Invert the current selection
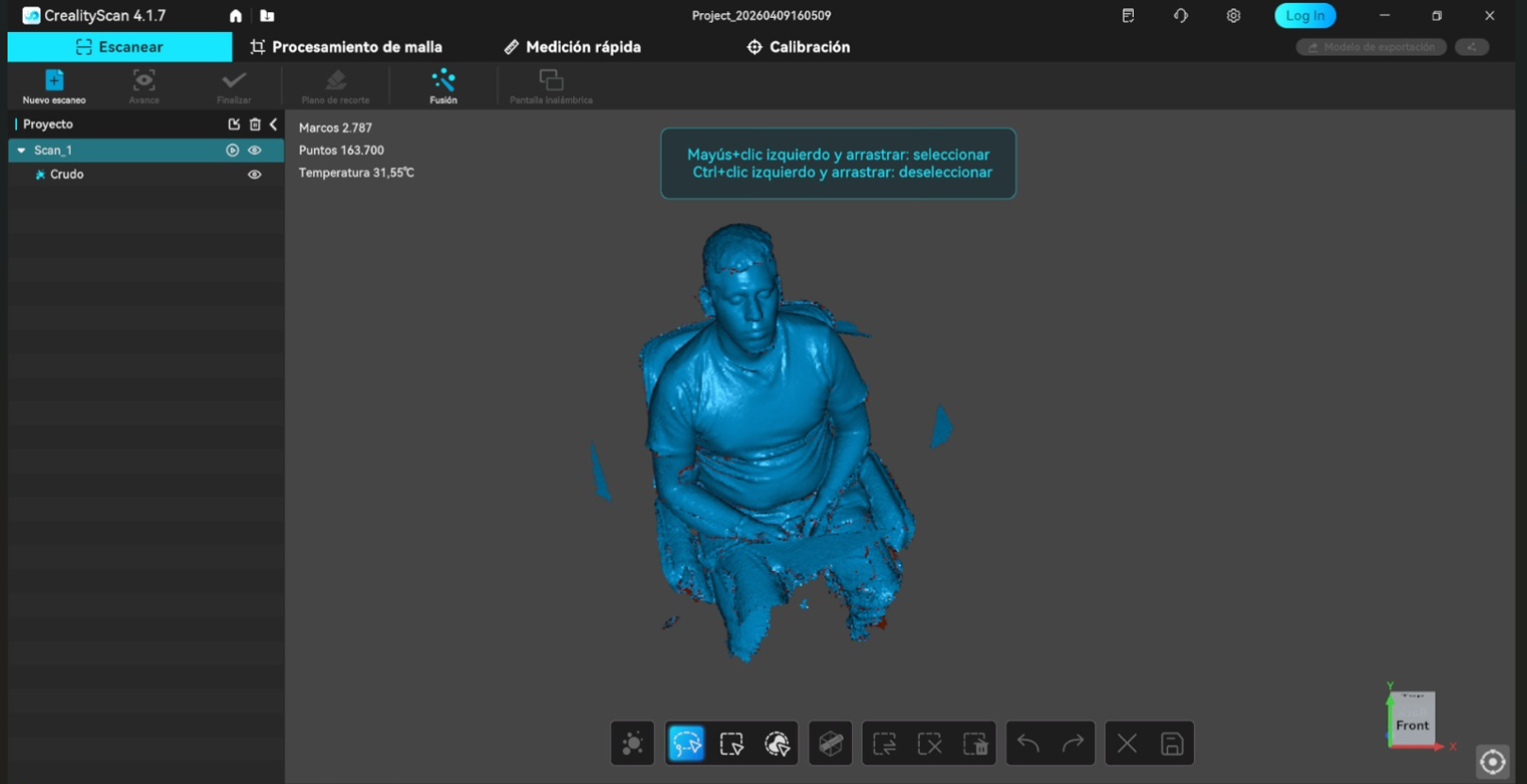 [884, 743]
